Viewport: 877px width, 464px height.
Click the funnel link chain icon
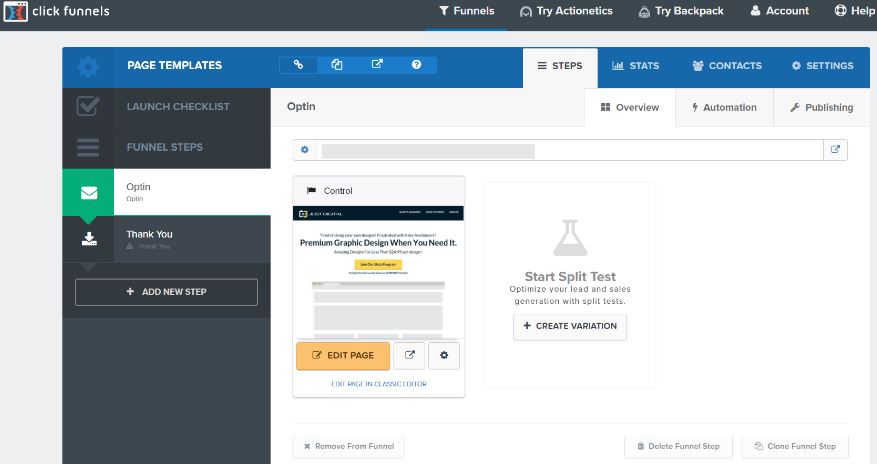298,64
